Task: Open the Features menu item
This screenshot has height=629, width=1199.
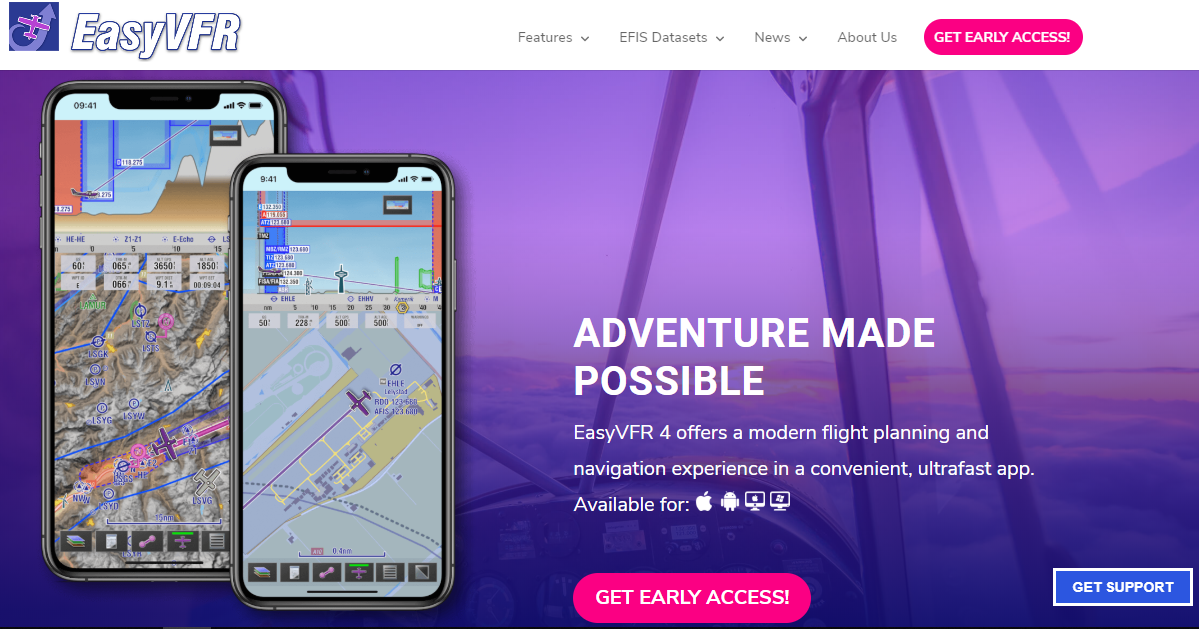Action: click(544, 37)
